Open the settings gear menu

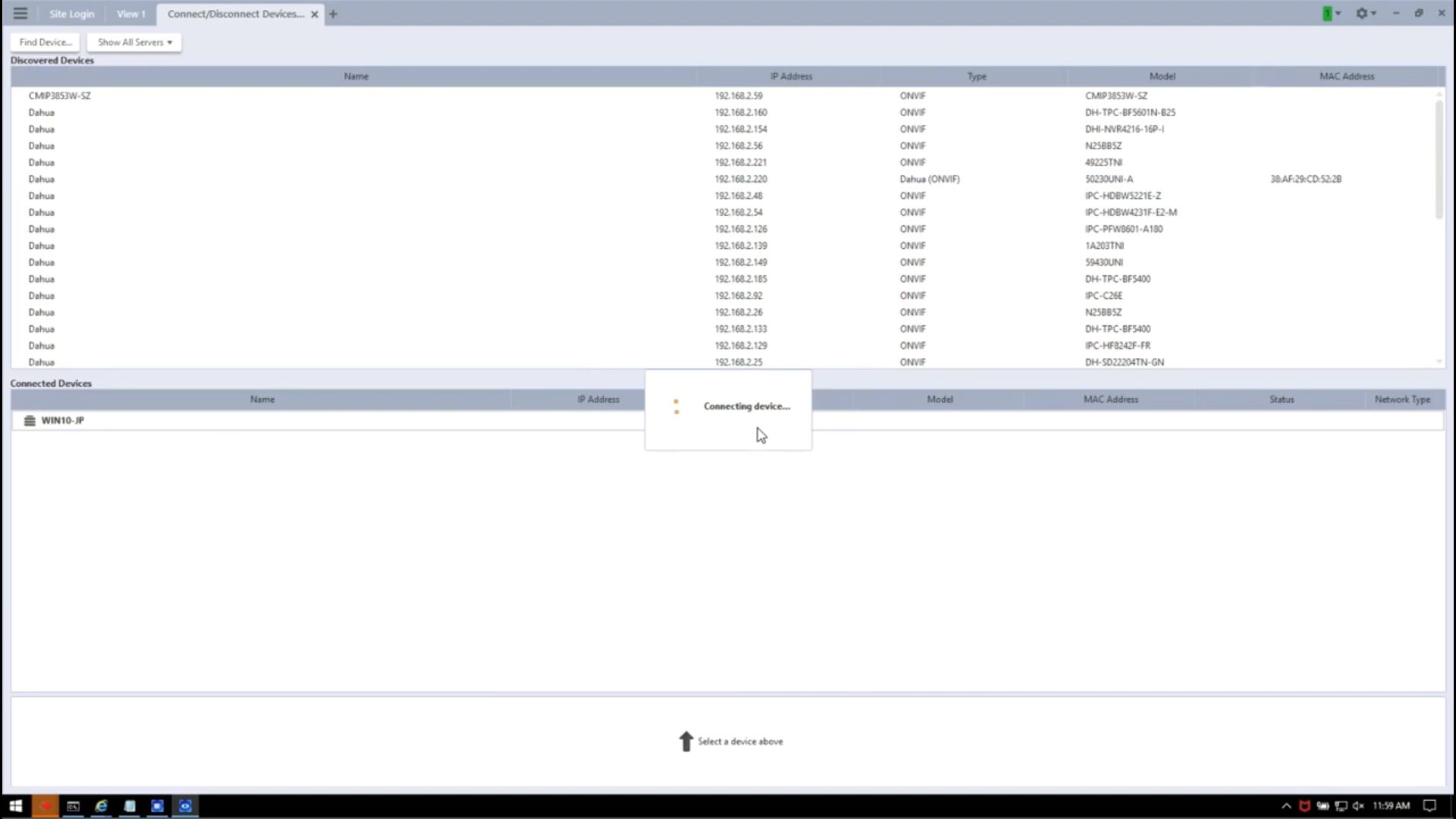1362,14
